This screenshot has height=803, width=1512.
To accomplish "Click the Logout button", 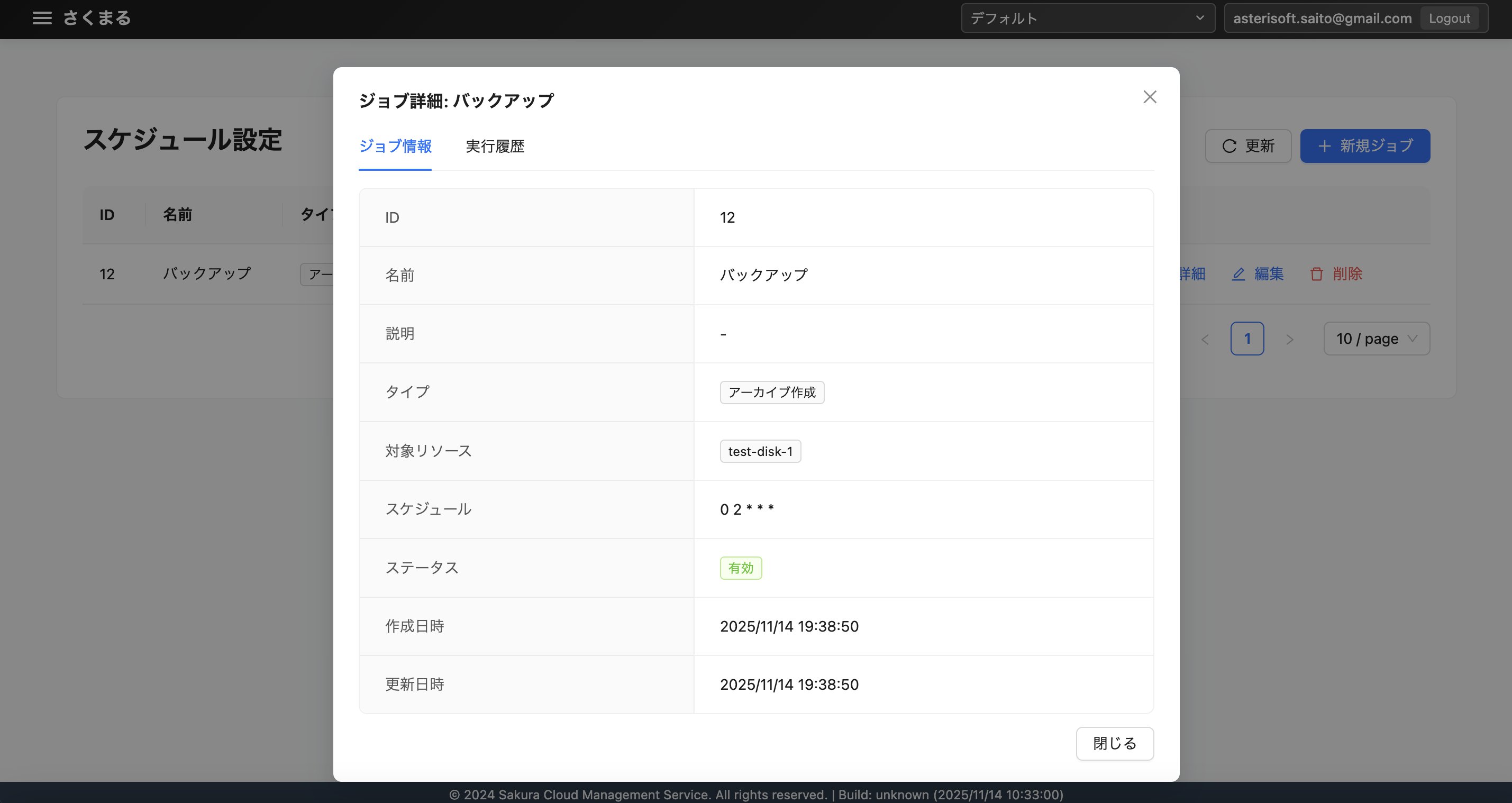I will pos(1449,18).
